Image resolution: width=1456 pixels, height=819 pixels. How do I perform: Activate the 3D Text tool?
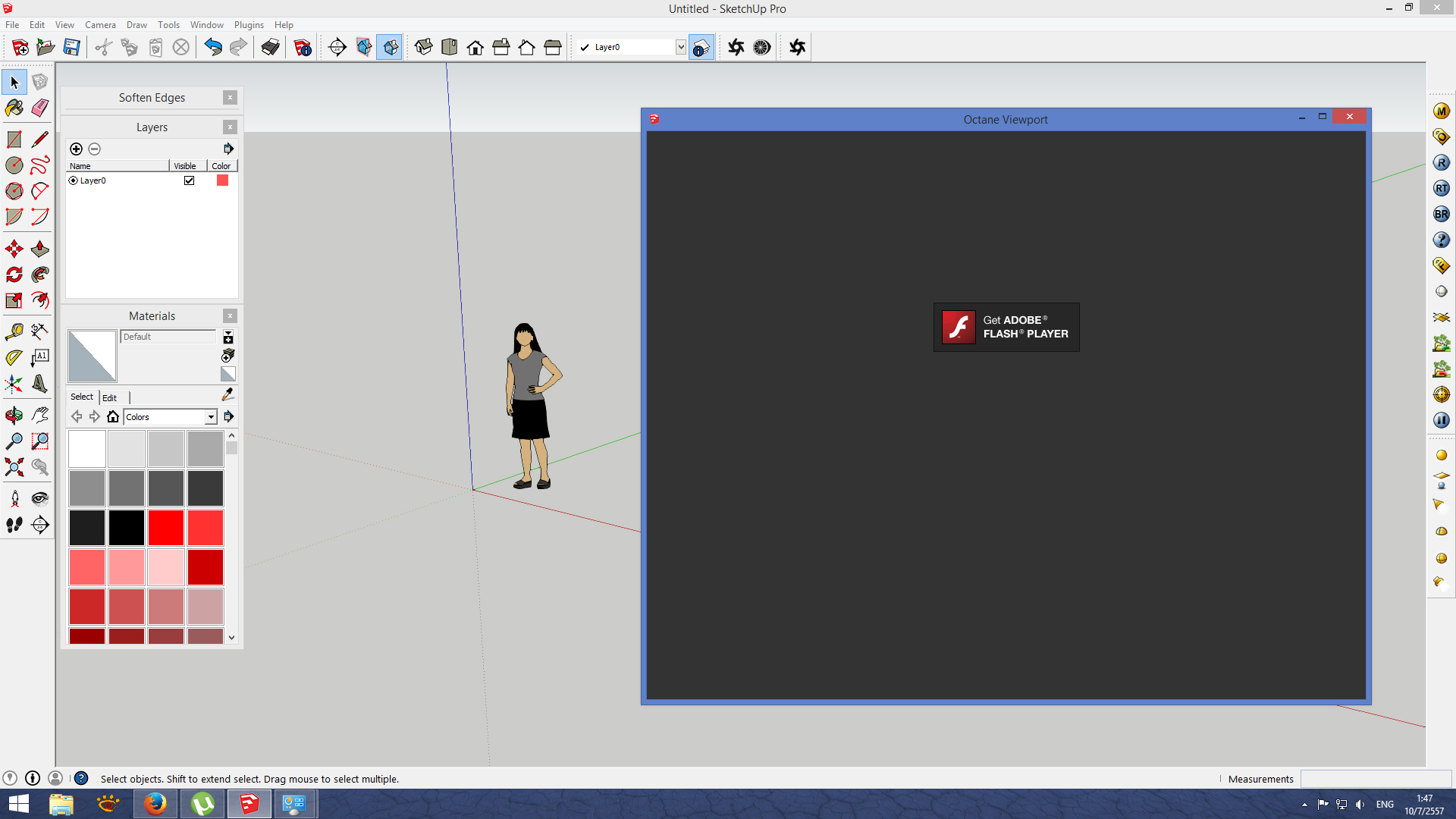click(x=40, y=384)
